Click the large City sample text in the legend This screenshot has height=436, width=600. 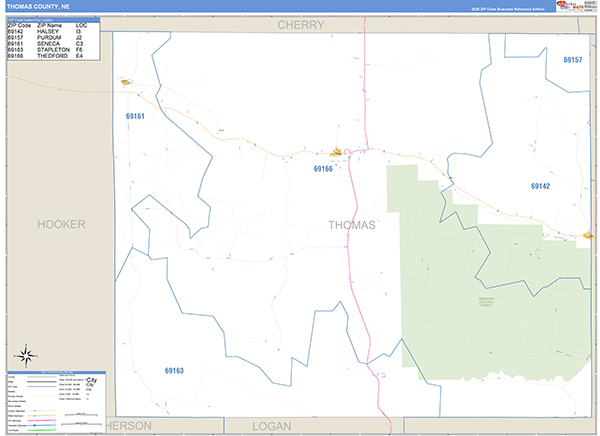tap(92, 380)
